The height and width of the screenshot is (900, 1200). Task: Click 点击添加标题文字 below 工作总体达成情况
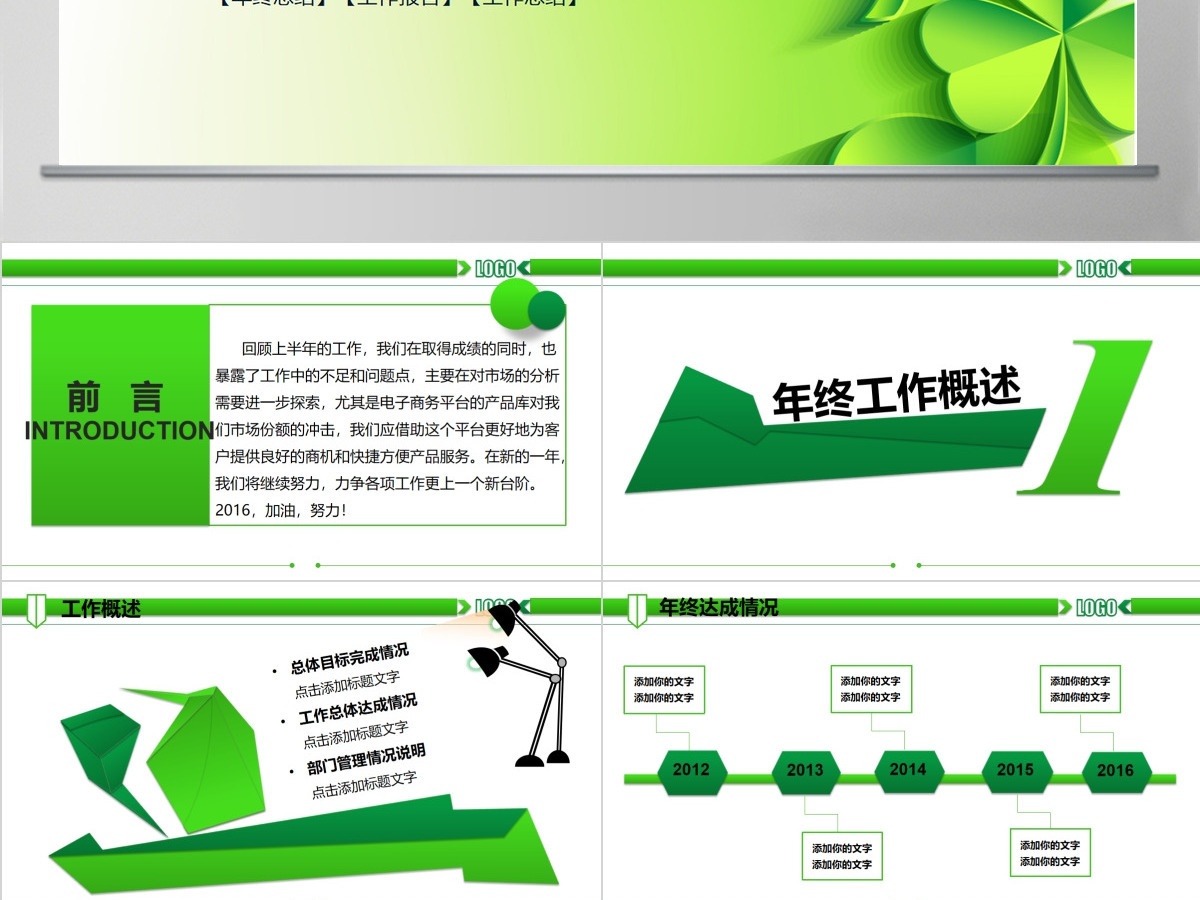tap(356, 734)
